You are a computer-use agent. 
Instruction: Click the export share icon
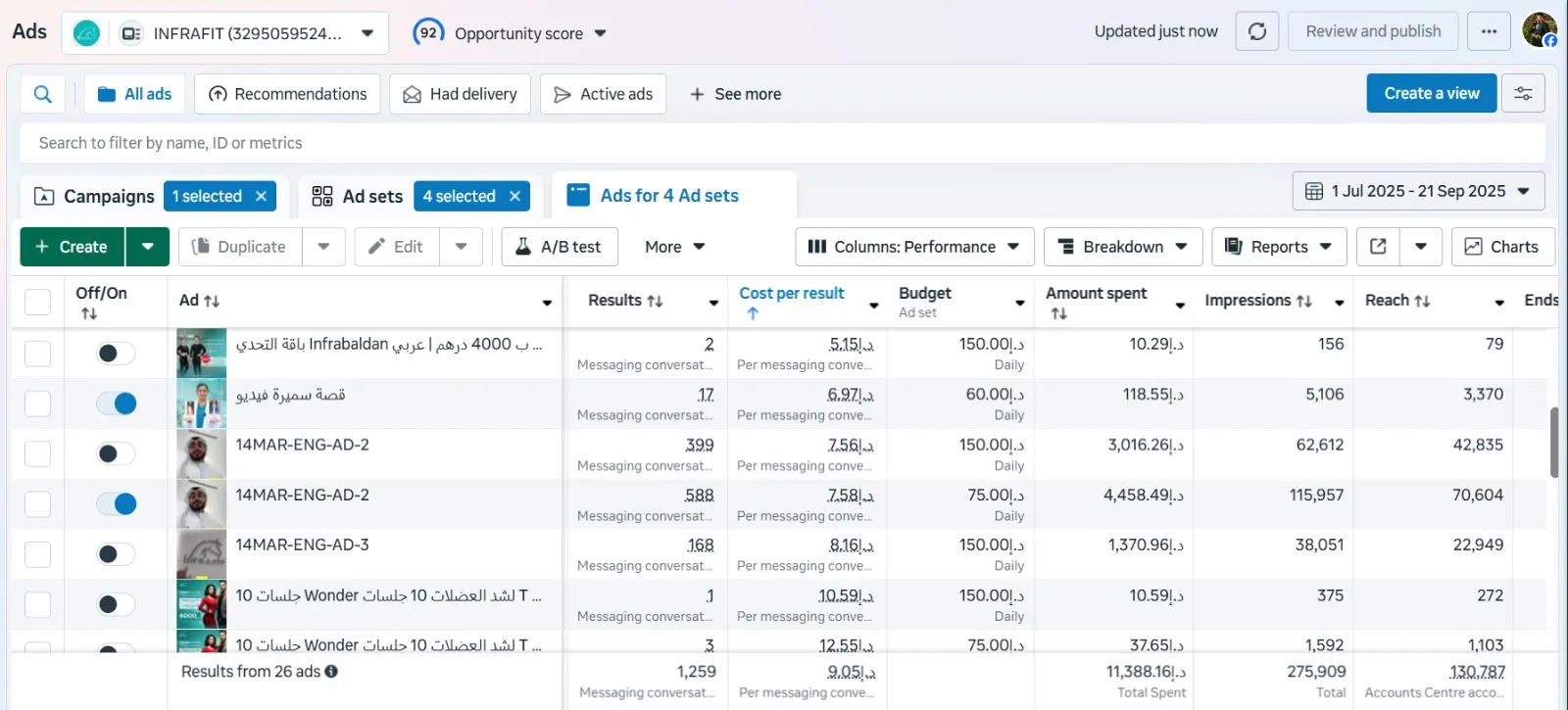(x=1378, y=247)
